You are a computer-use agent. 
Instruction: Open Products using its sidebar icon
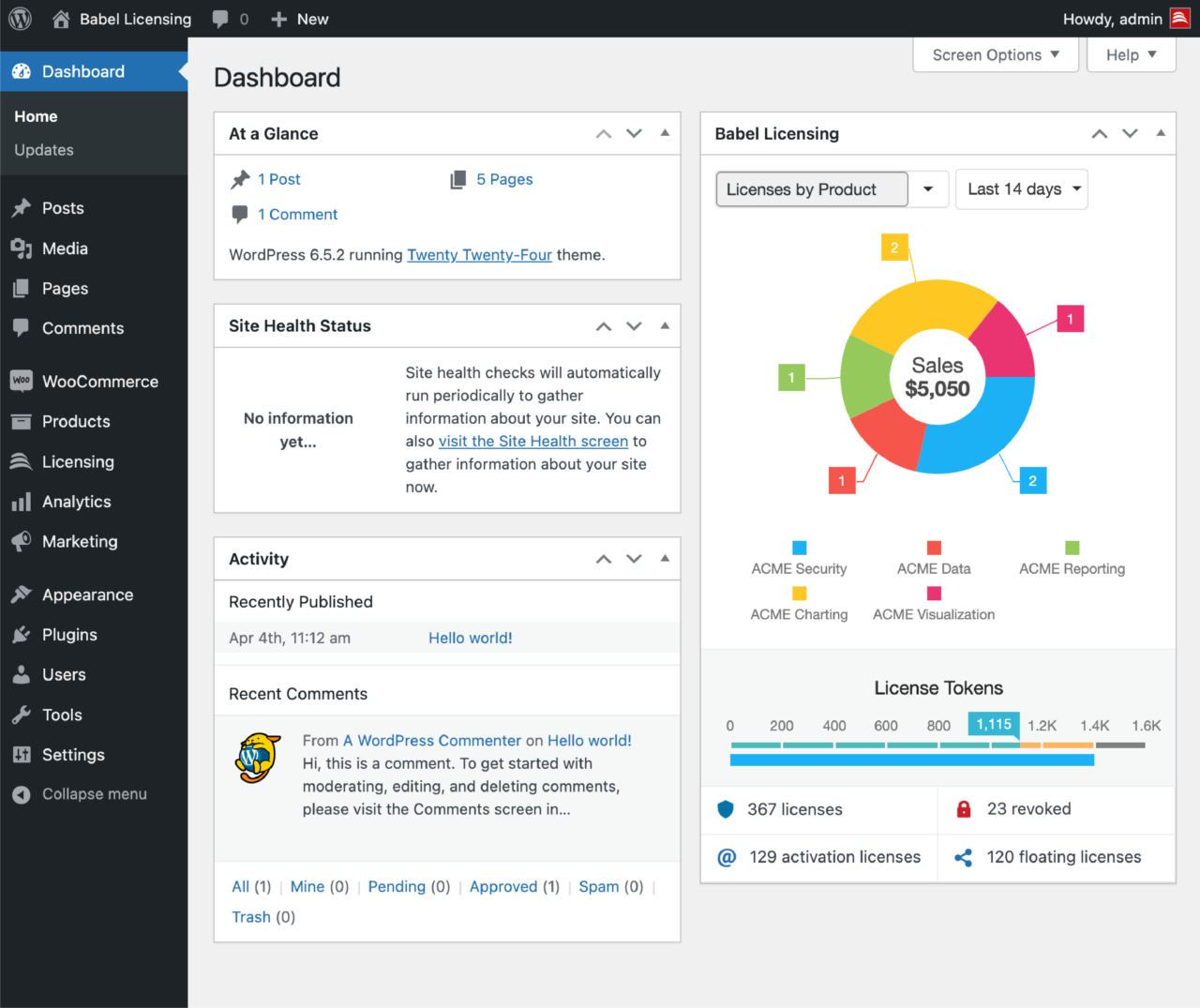(20, 421)
